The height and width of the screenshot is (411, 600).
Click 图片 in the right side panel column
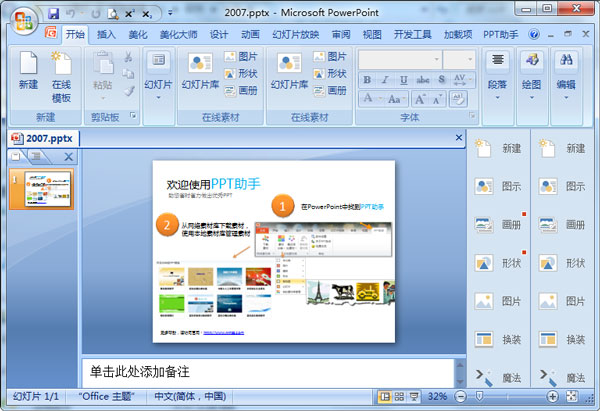click(x=562, y=301)
